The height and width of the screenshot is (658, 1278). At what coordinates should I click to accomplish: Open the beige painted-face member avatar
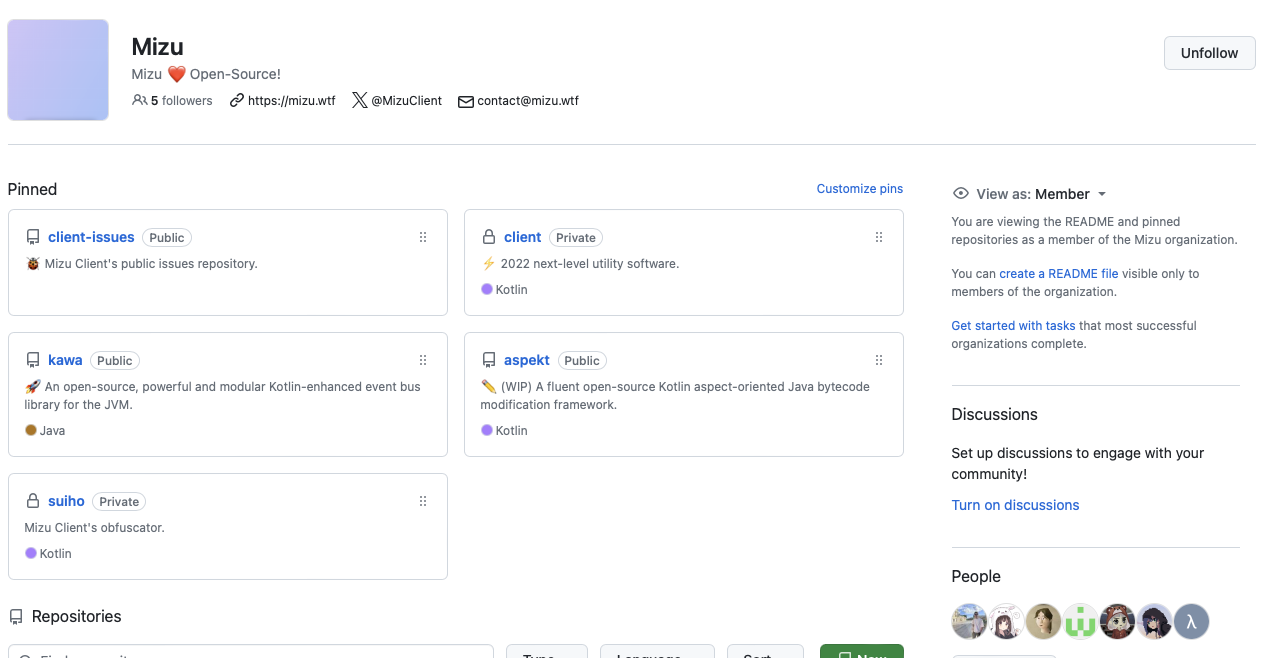tap(1043, 622)
